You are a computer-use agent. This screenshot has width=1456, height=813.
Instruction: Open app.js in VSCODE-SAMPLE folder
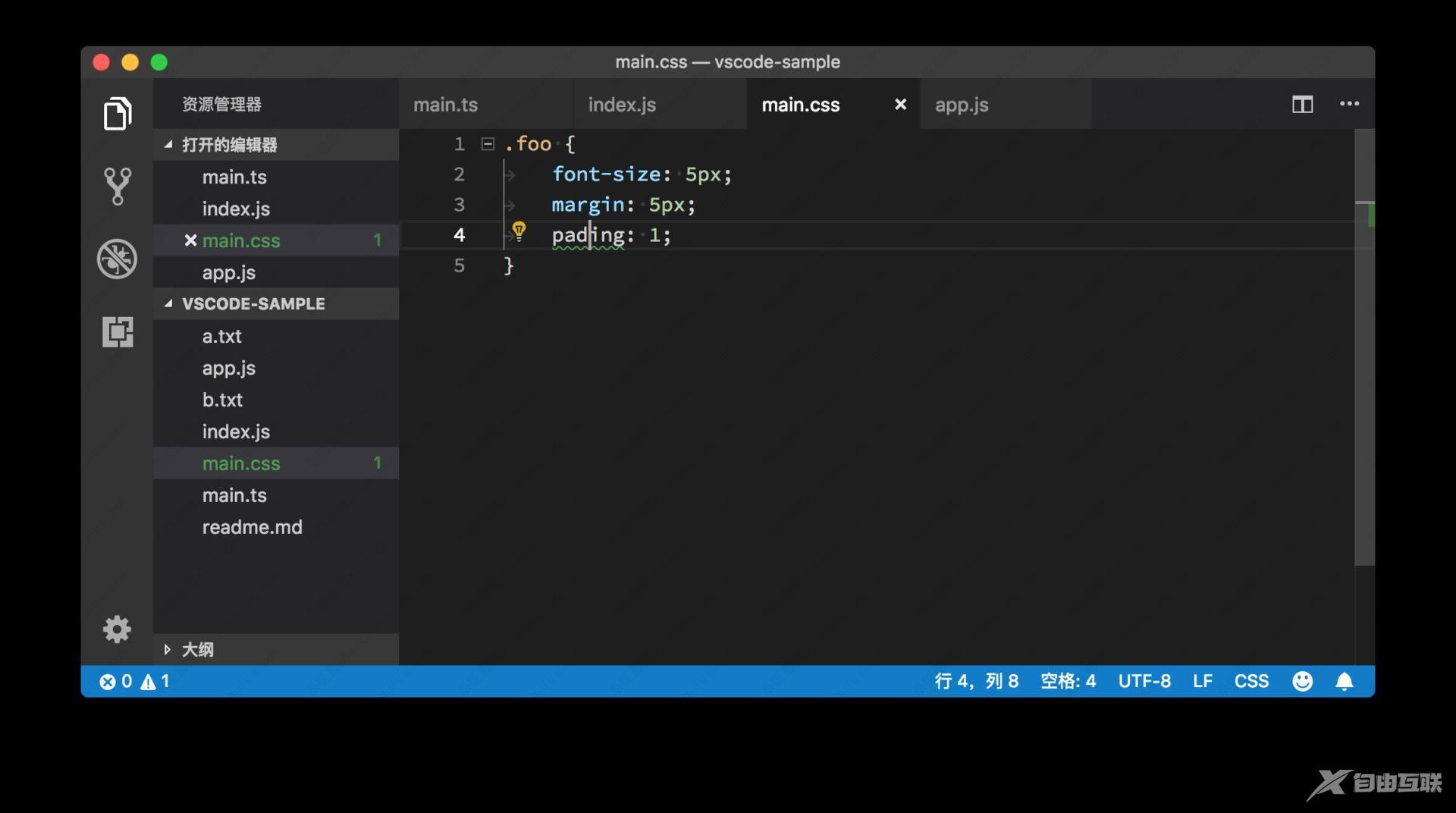click(x=276, y=368)
